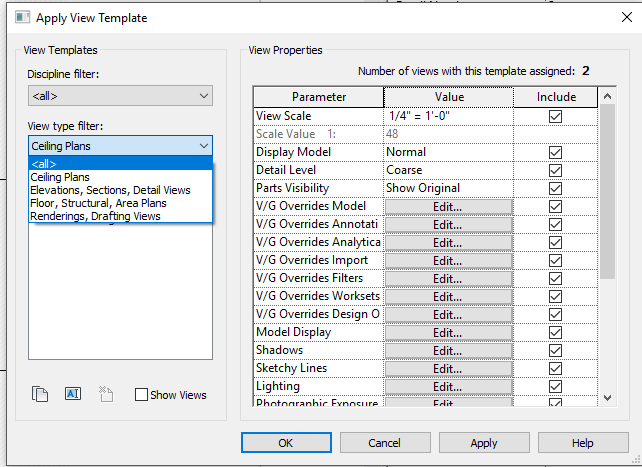Toggle Include checkbox for Detail Level

point(556,170)
